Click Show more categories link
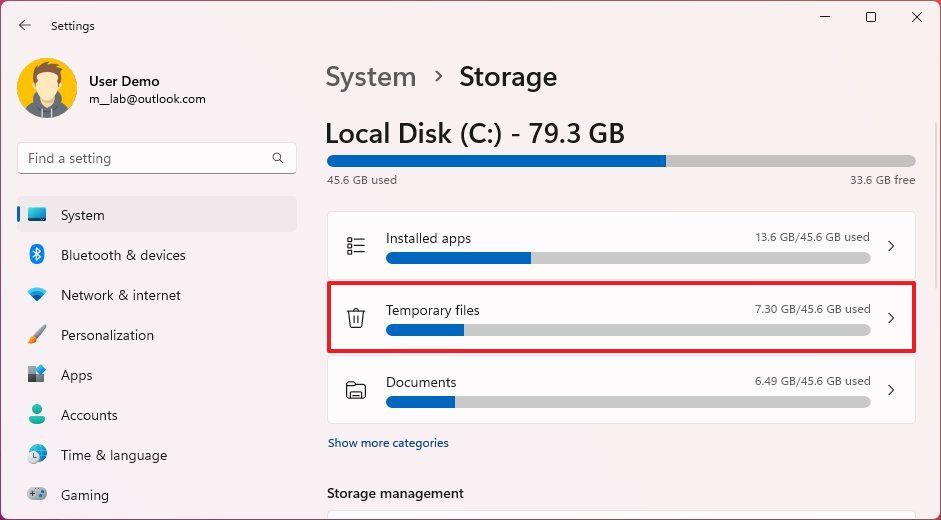 (388, 443)
